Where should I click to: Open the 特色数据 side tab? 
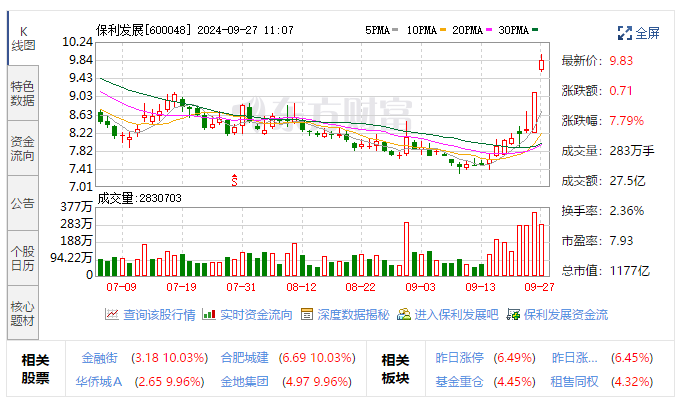click(x=22, y=93)
